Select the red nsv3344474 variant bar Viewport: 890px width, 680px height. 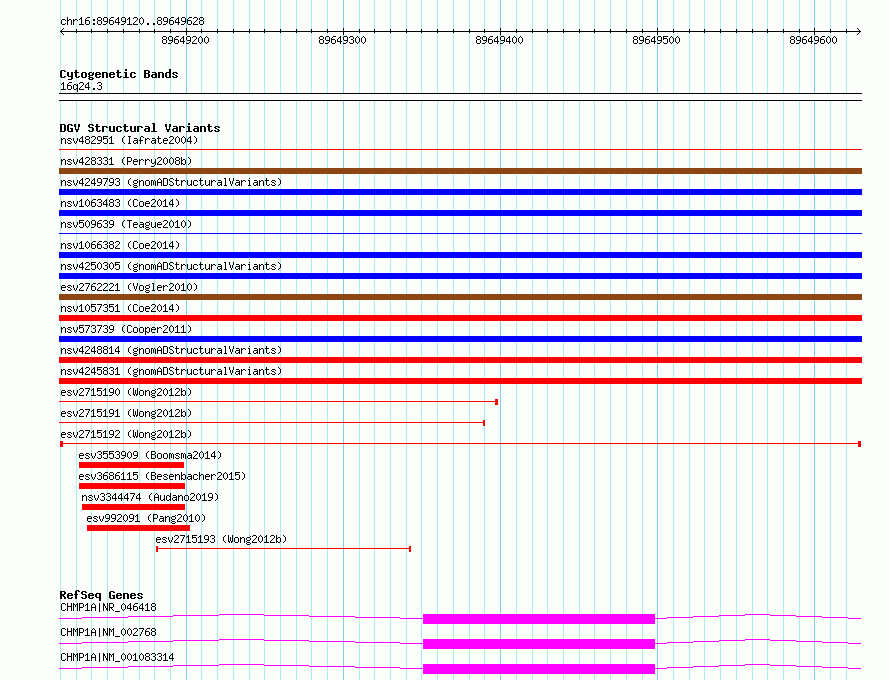point(133,507)
